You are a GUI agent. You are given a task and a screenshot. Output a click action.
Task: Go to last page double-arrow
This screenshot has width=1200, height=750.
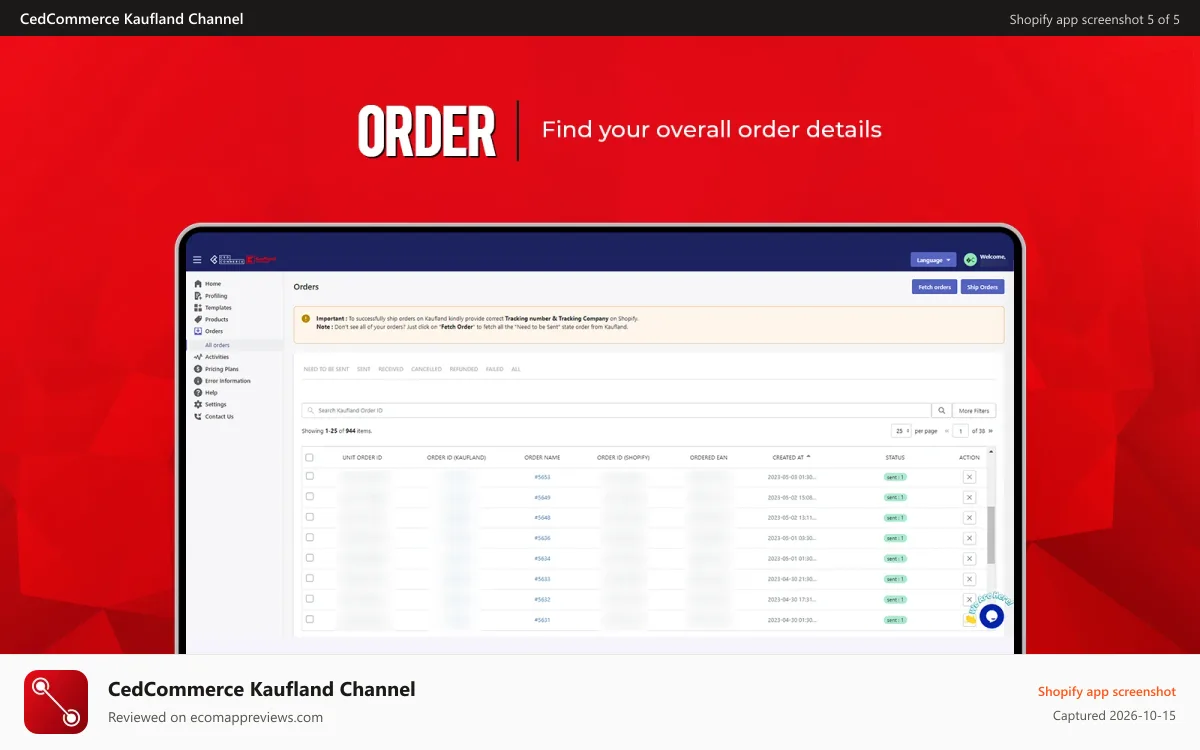coord(991,431)
